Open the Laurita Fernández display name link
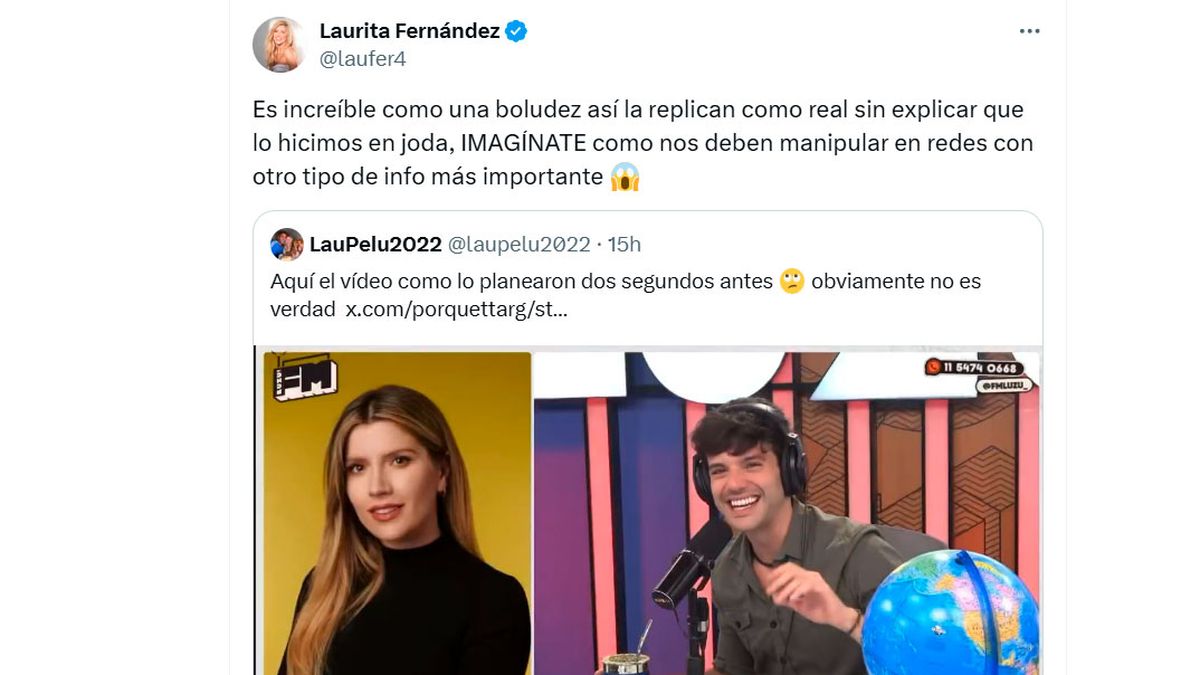This screenshot has height=675, width=1200. coord(409,31)
